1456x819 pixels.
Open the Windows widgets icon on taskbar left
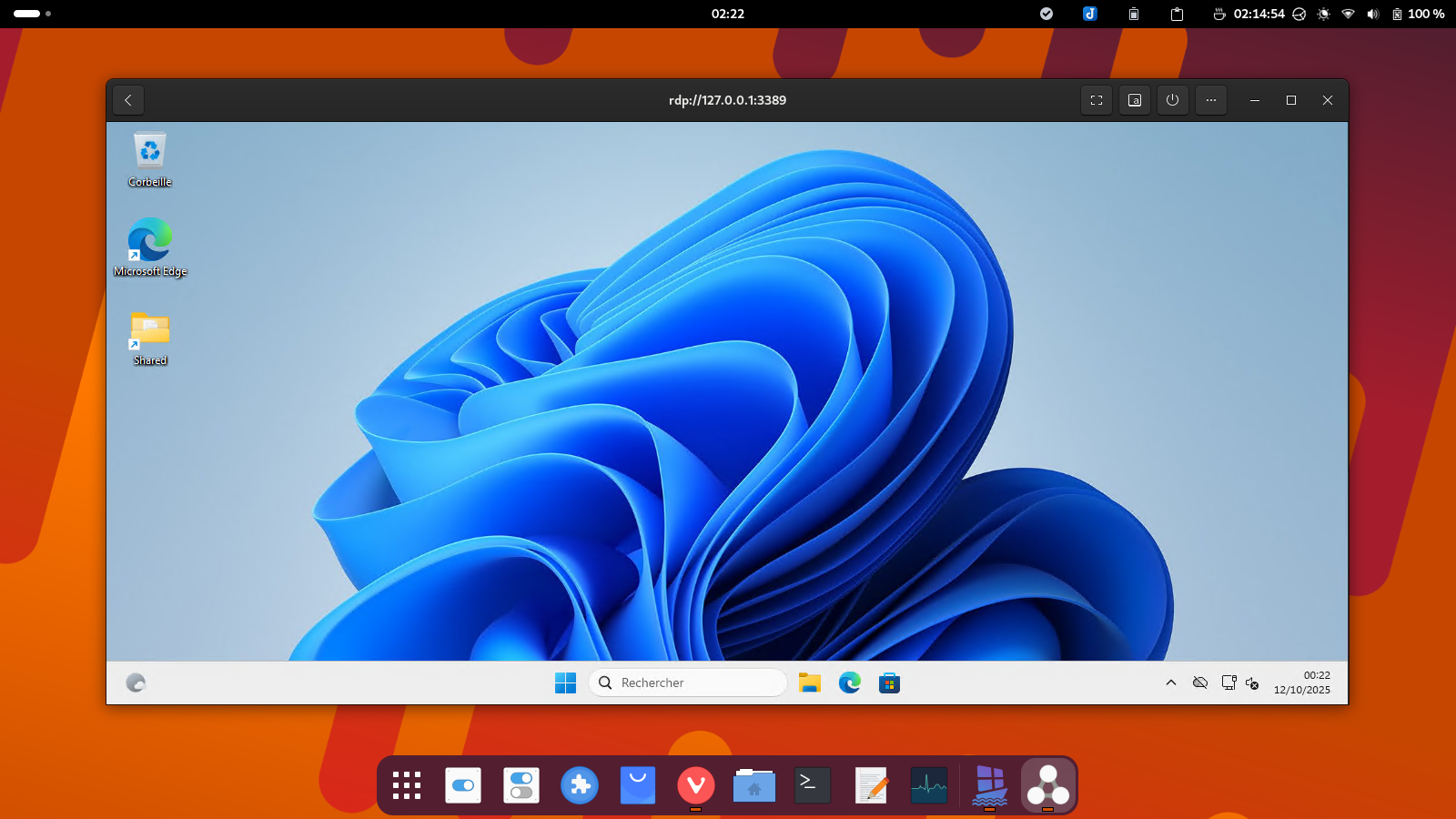[136, 682]
